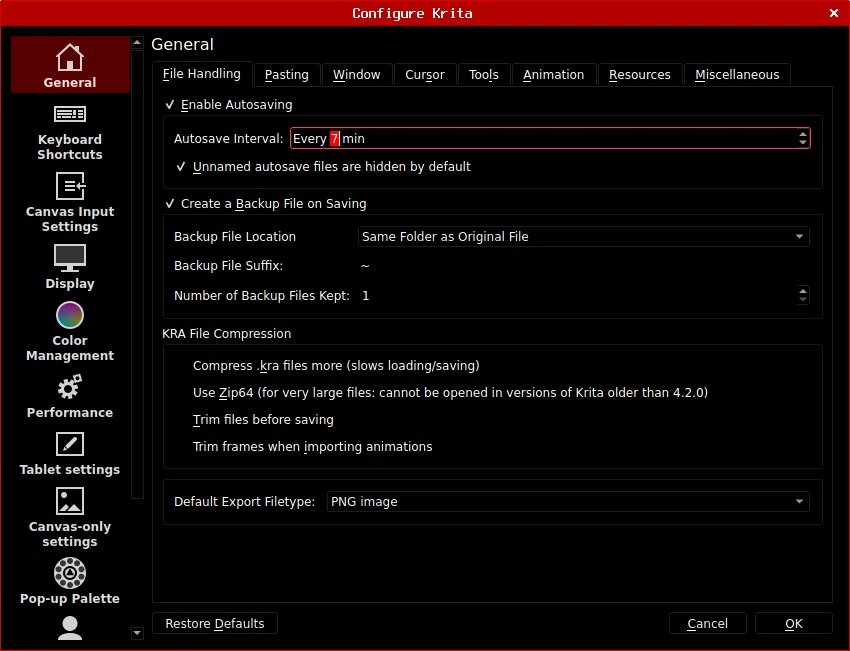Switch to the Cursor tab

[x=425, y=75]
